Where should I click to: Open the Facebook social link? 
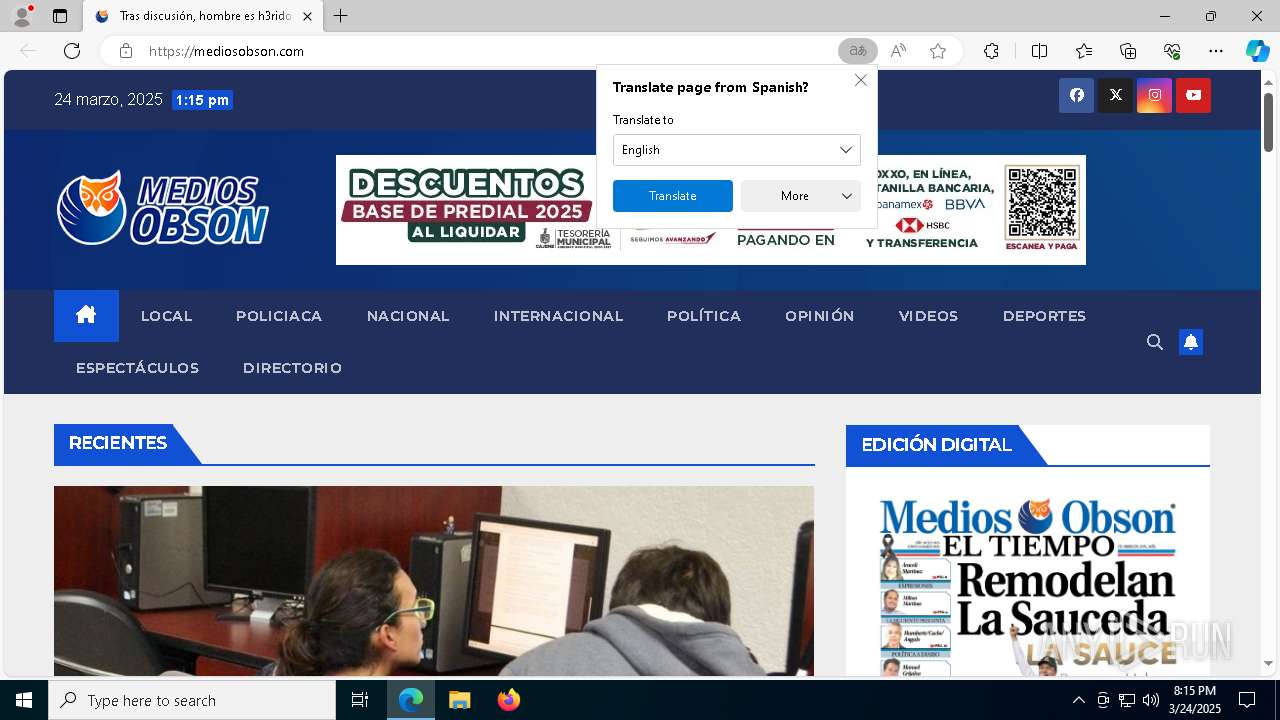1076,95
